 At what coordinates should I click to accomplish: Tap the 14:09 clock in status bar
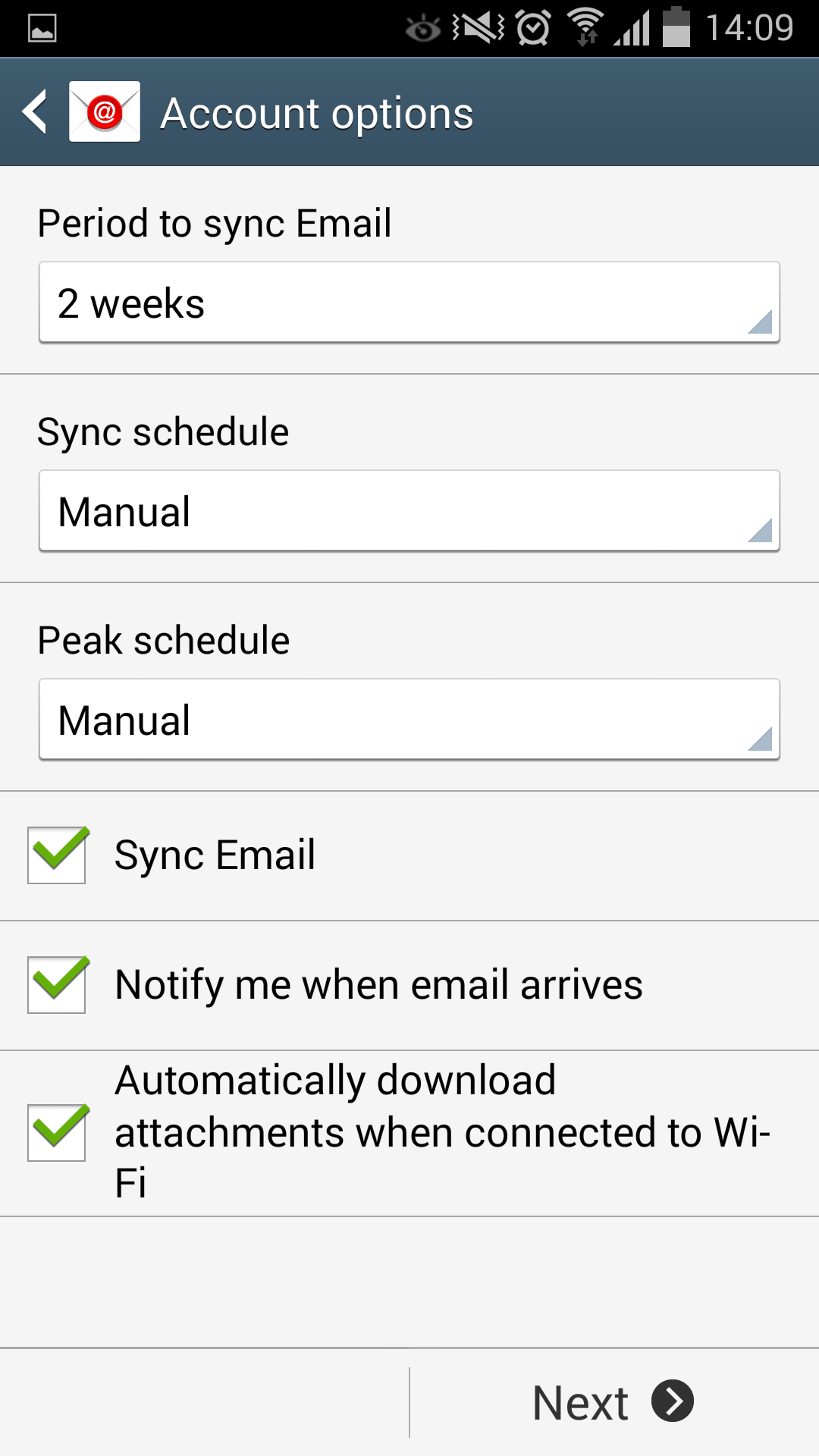pos(749,28)
